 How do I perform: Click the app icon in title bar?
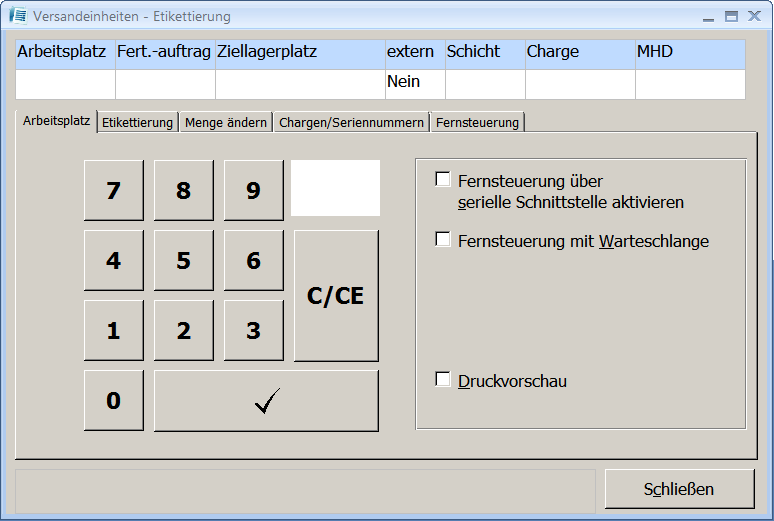[x=17, y=17]
